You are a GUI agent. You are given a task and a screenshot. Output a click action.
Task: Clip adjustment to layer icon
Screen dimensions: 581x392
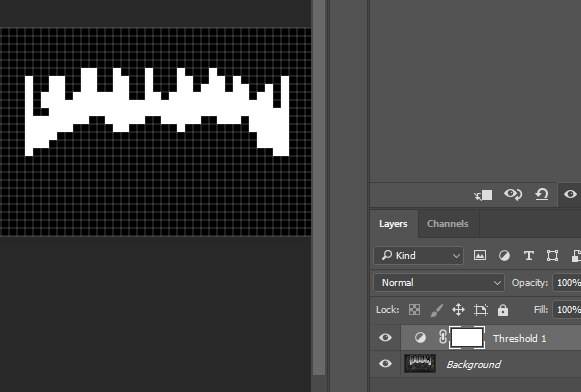tap(483, 195)
